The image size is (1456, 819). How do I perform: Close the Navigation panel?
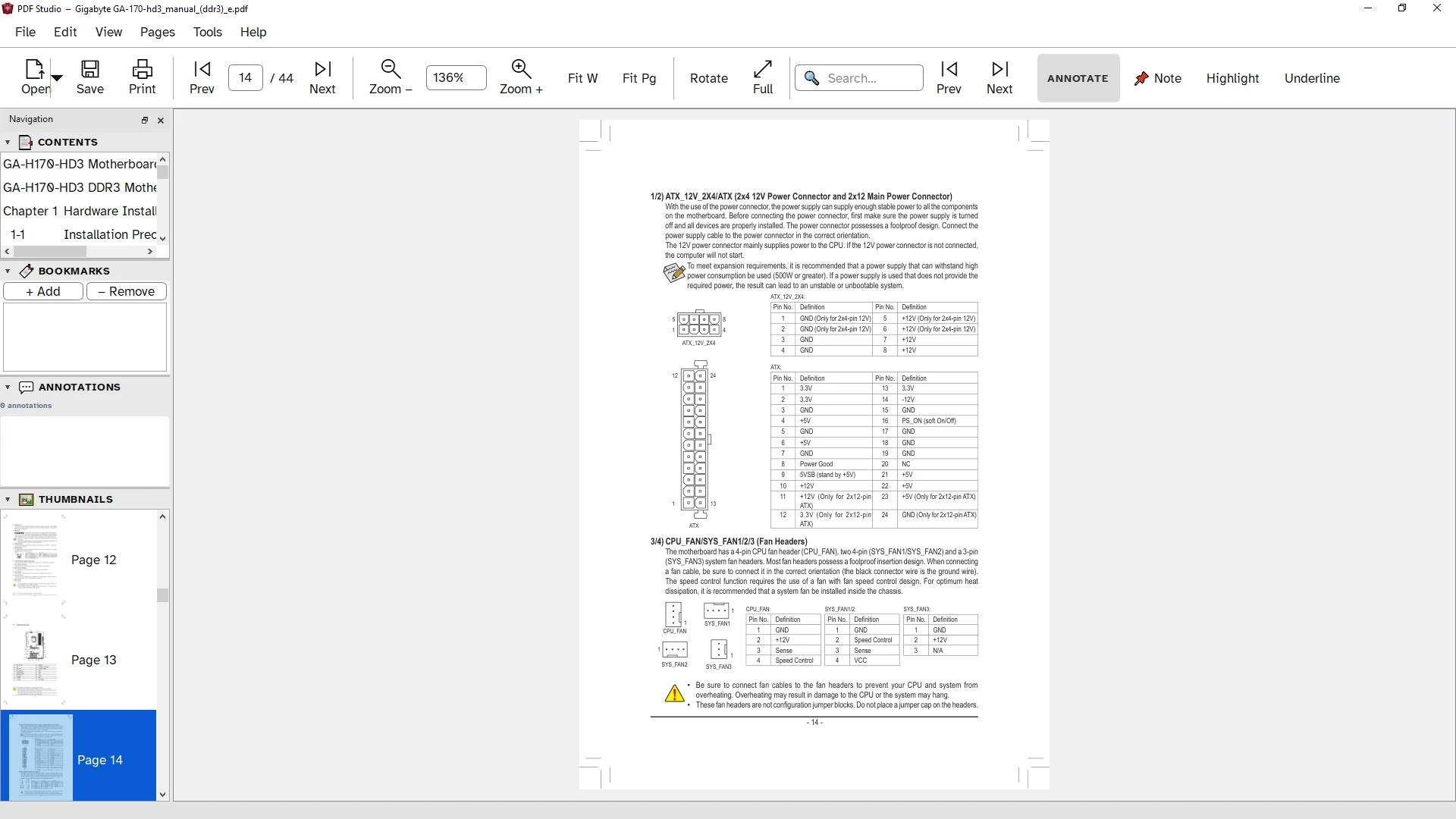point(161,120)
